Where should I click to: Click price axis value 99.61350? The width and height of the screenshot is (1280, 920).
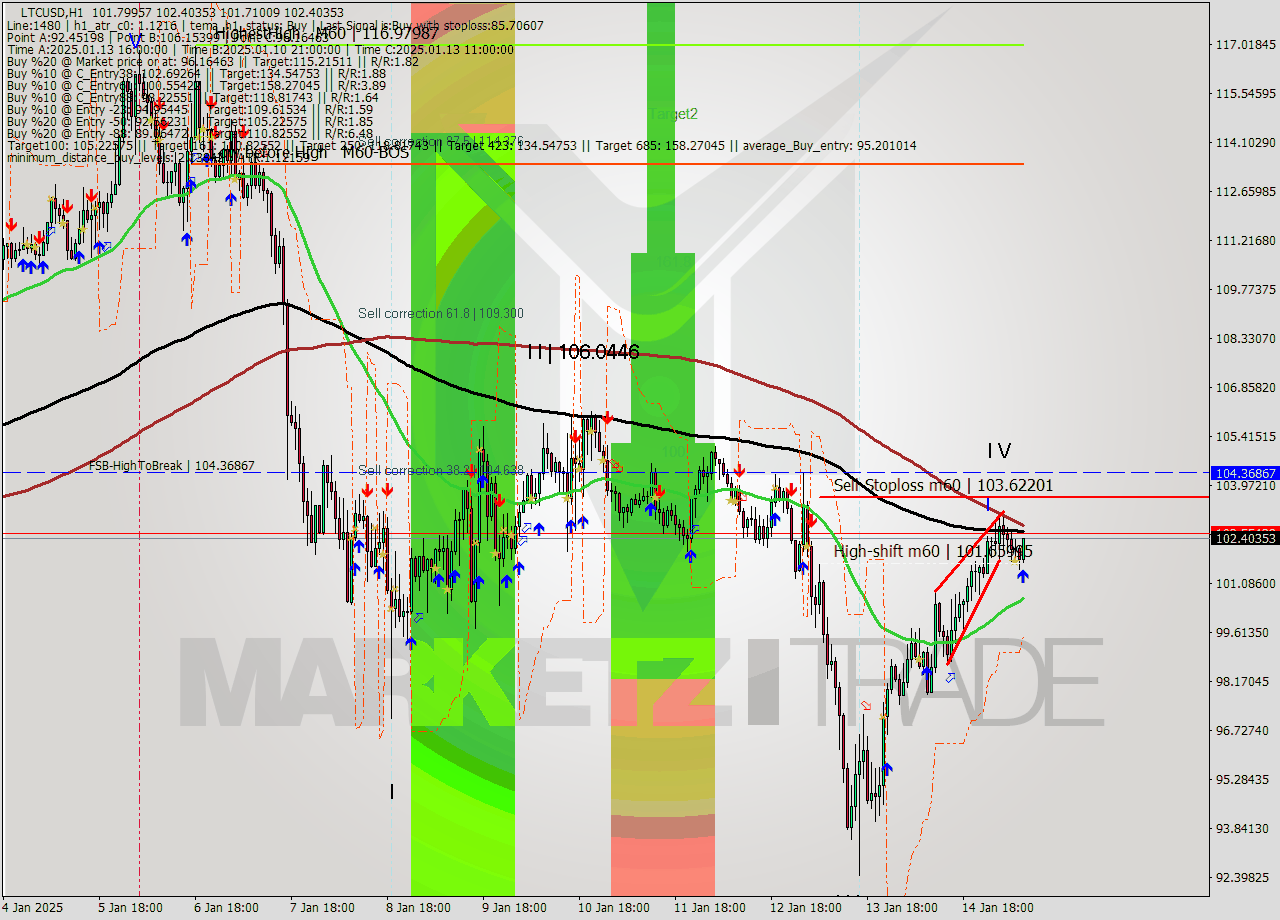pos(1245,632)
